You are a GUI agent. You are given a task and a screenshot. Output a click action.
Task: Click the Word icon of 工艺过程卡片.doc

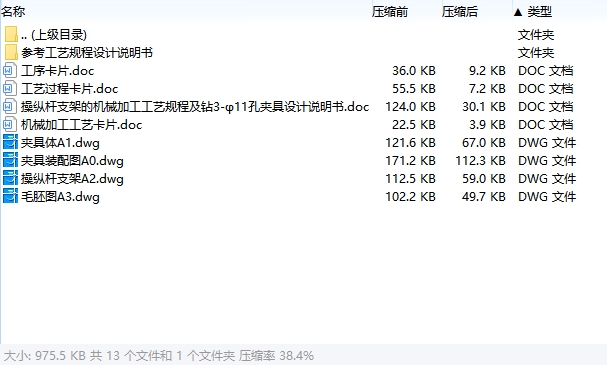[10, 89]
